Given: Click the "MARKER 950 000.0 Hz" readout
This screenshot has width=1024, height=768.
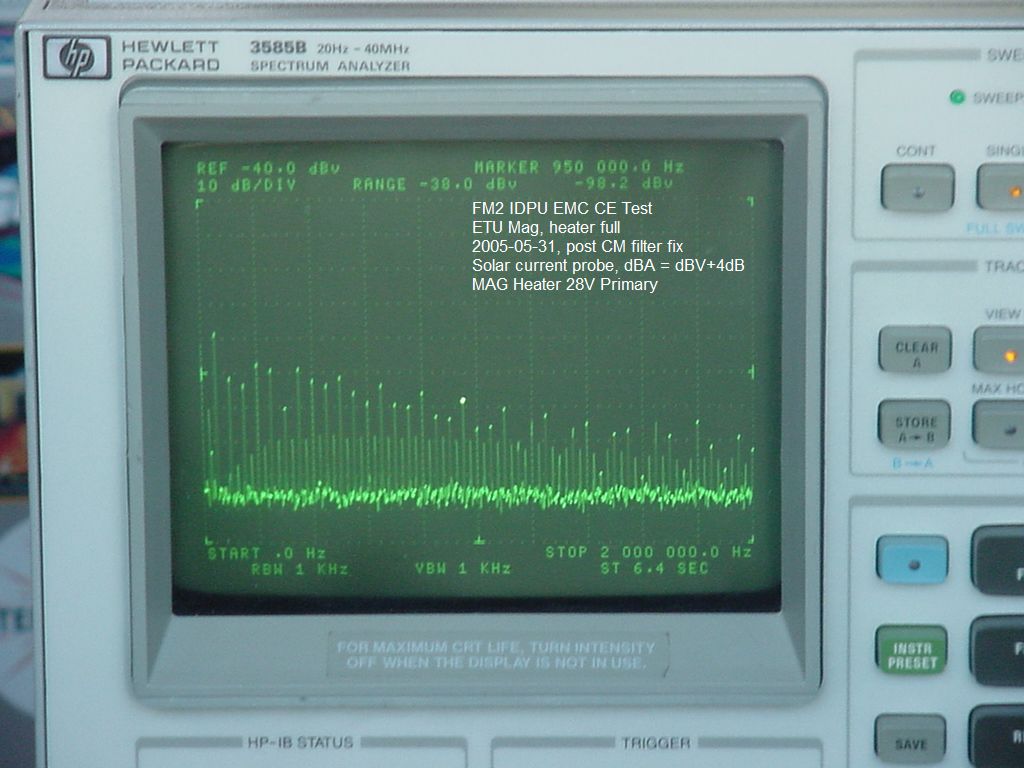Looking at the screenshot, I should [579, 167].
